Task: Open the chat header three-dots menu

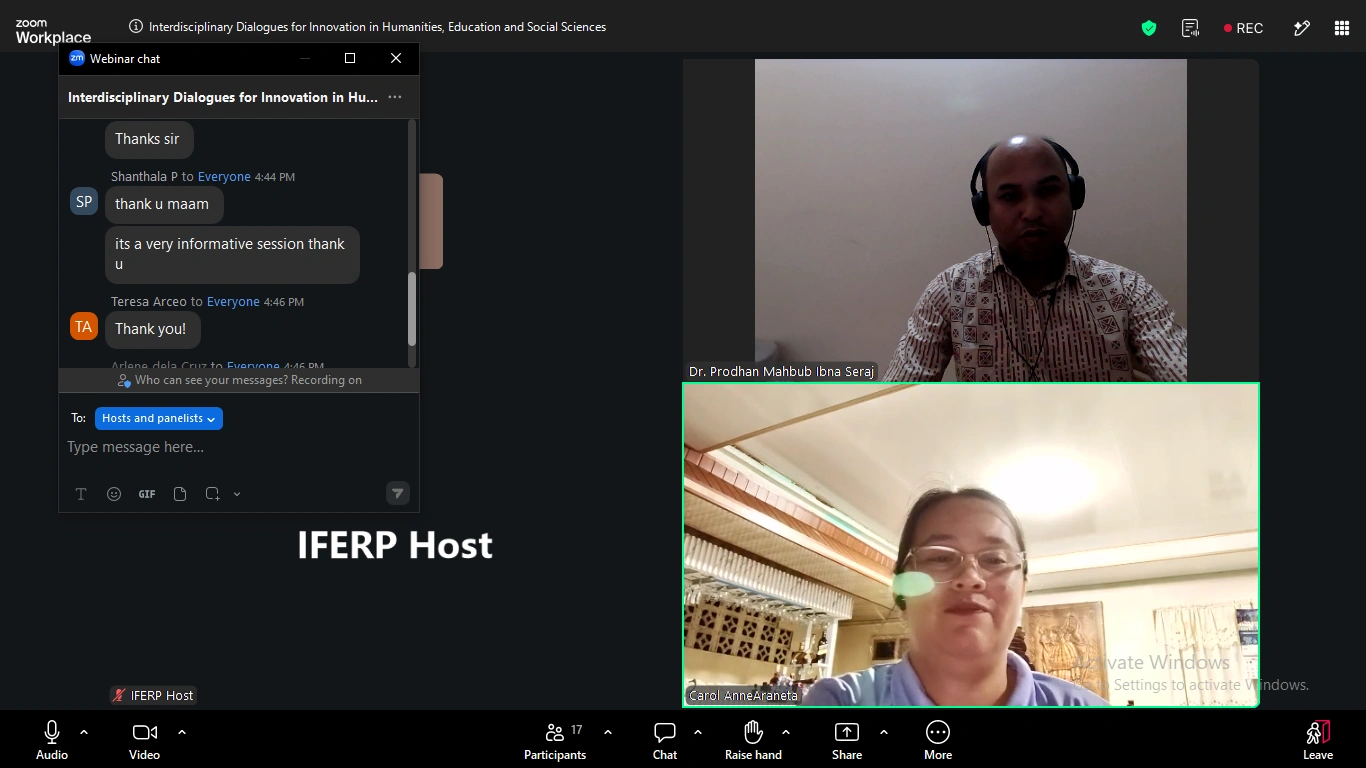Action: tap(395, 97)
